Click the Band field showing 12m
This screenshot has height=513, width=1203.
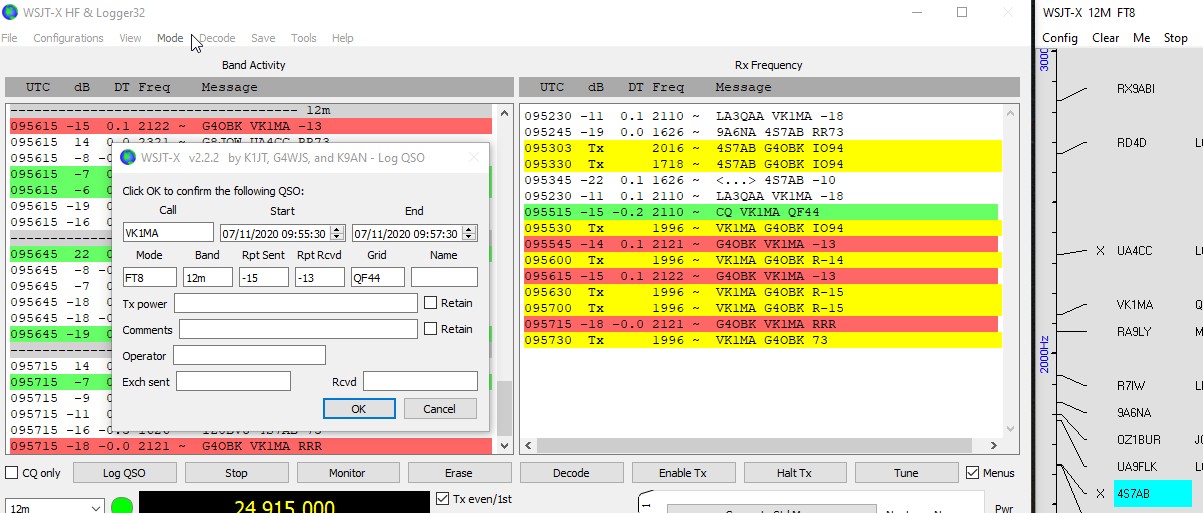[x=207, y=277]
